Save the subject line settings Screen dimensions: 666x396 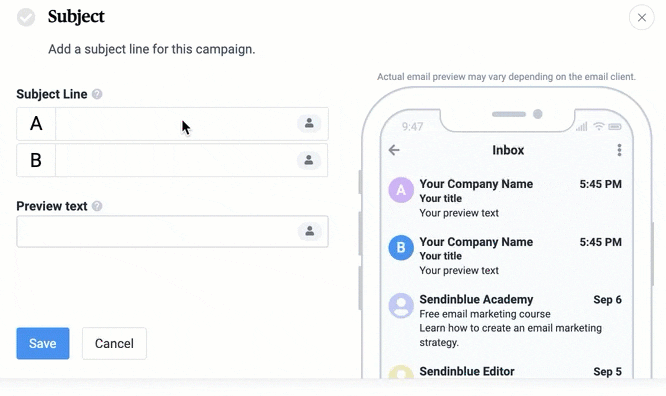coord(43,343)
